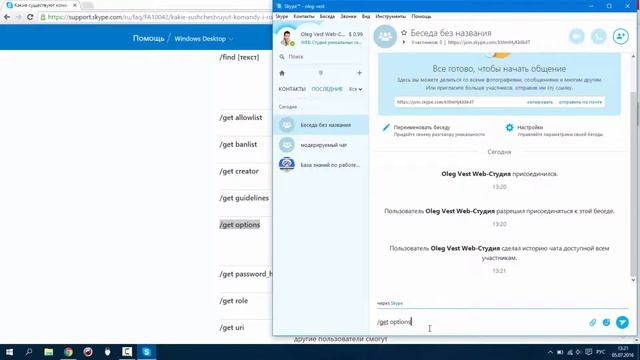Open the Контакты menu

(x=304, y=16)
